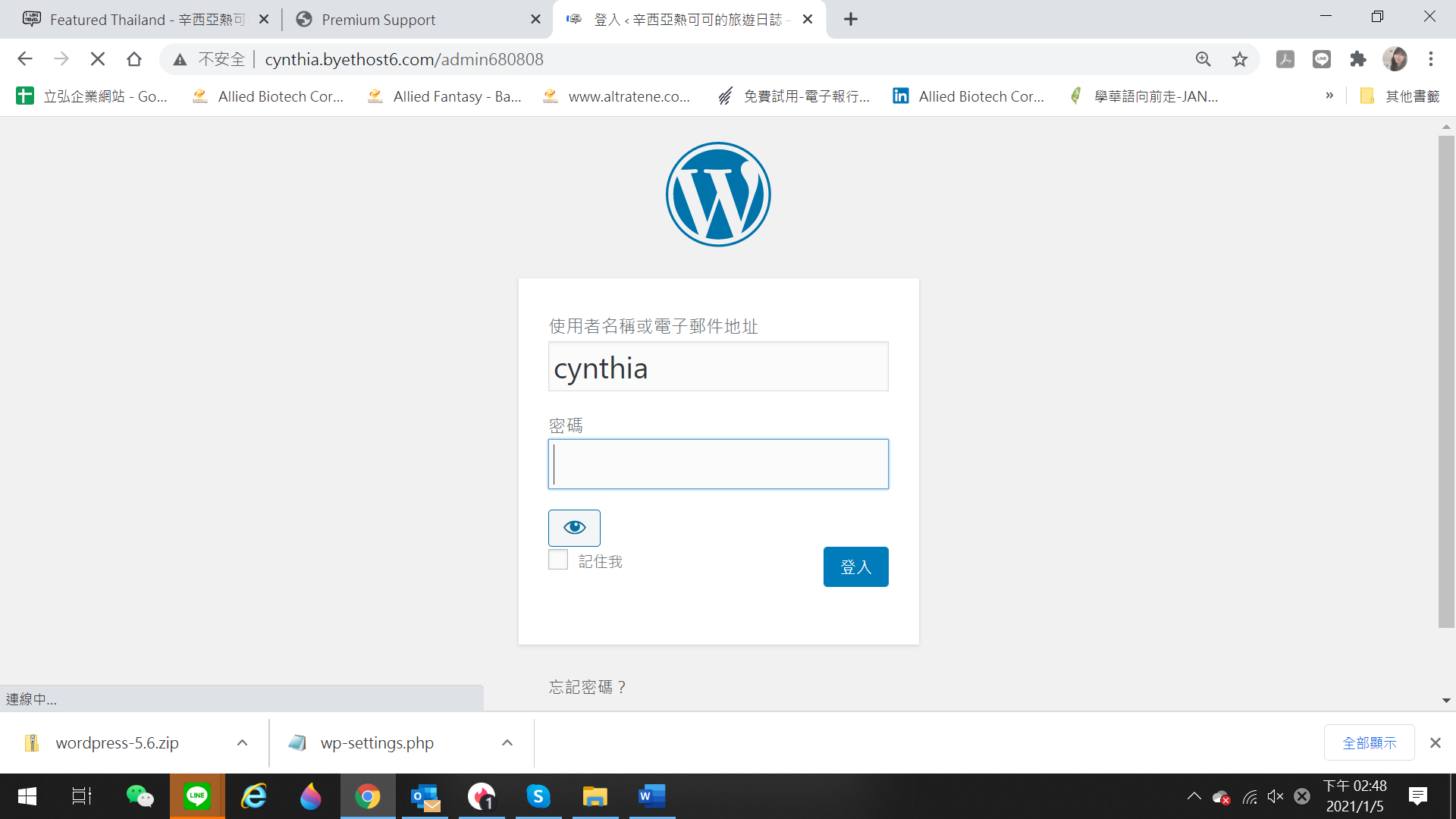The height and width of the screenshot is (819, 1456).
Task: Check the 記住我 remember me checkbox
Action: tap(558, 560)
